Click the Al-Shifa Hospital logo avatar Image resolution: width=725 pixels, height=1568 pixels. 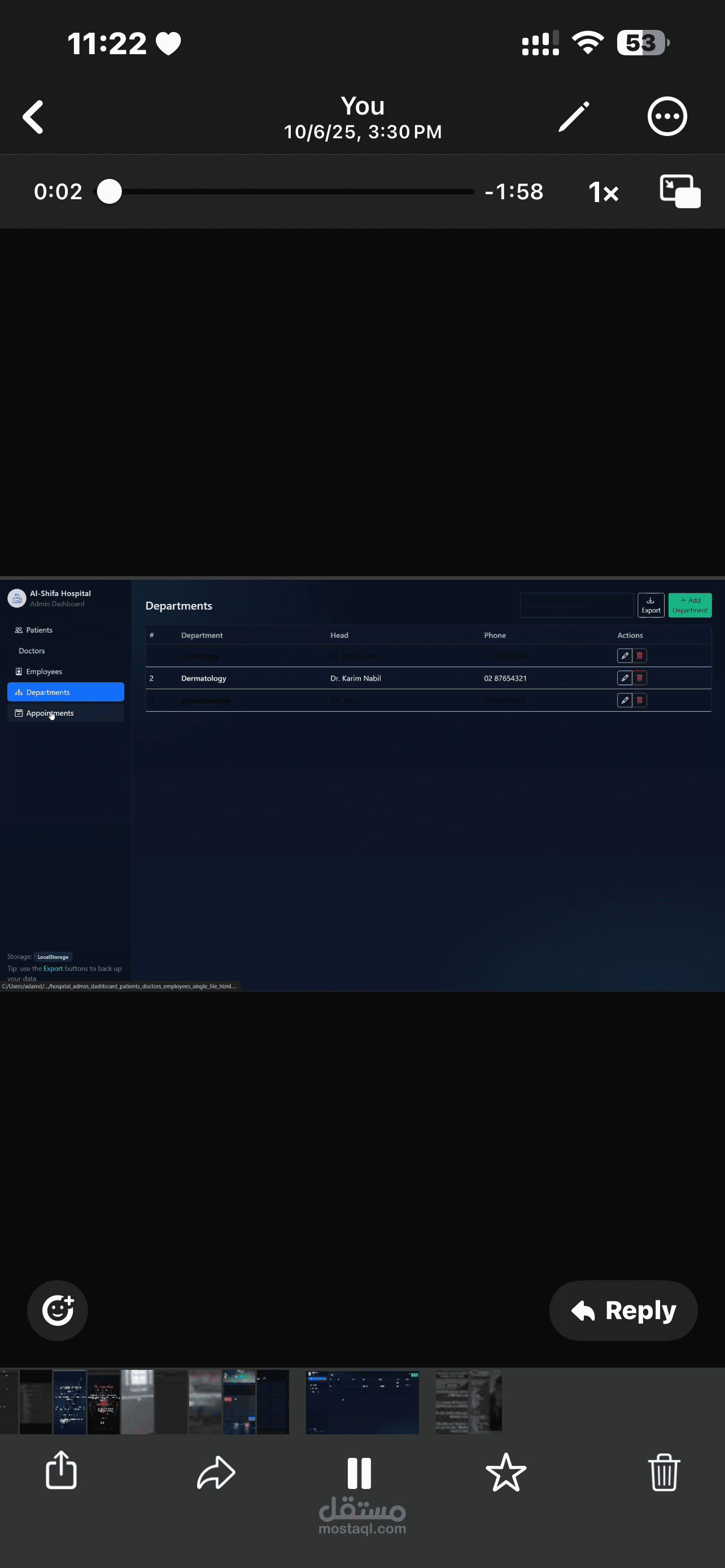[x=17, y=598]
